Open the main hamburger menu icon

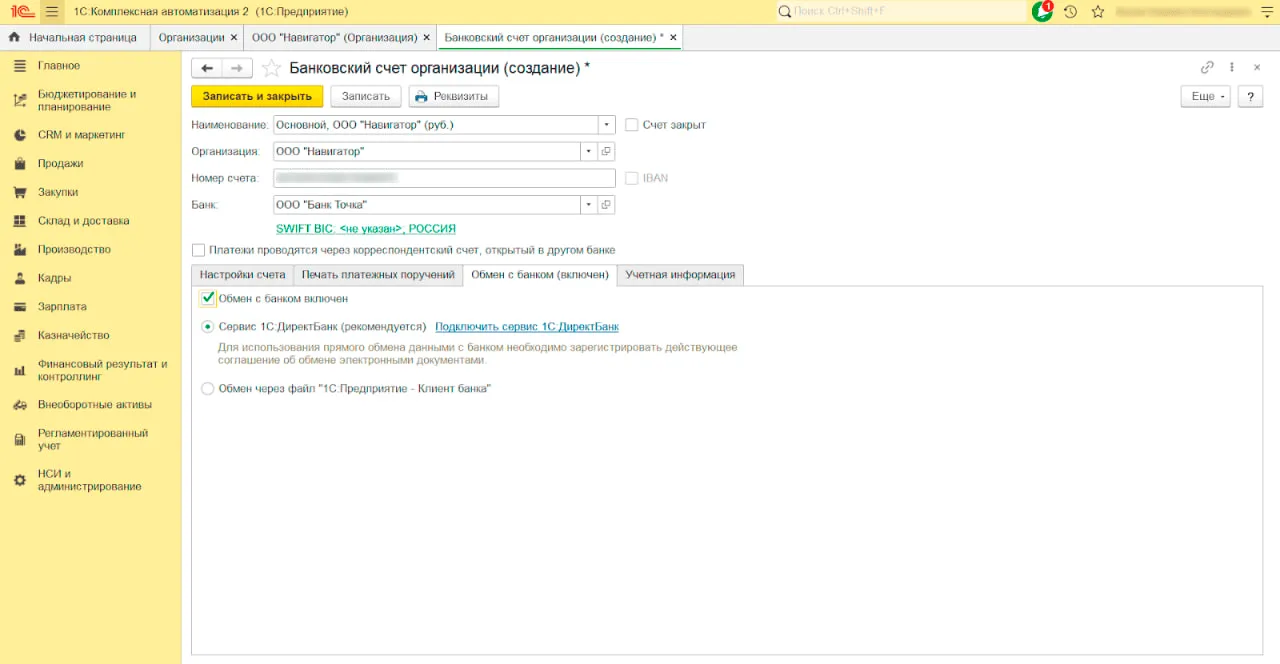(52, 11)
